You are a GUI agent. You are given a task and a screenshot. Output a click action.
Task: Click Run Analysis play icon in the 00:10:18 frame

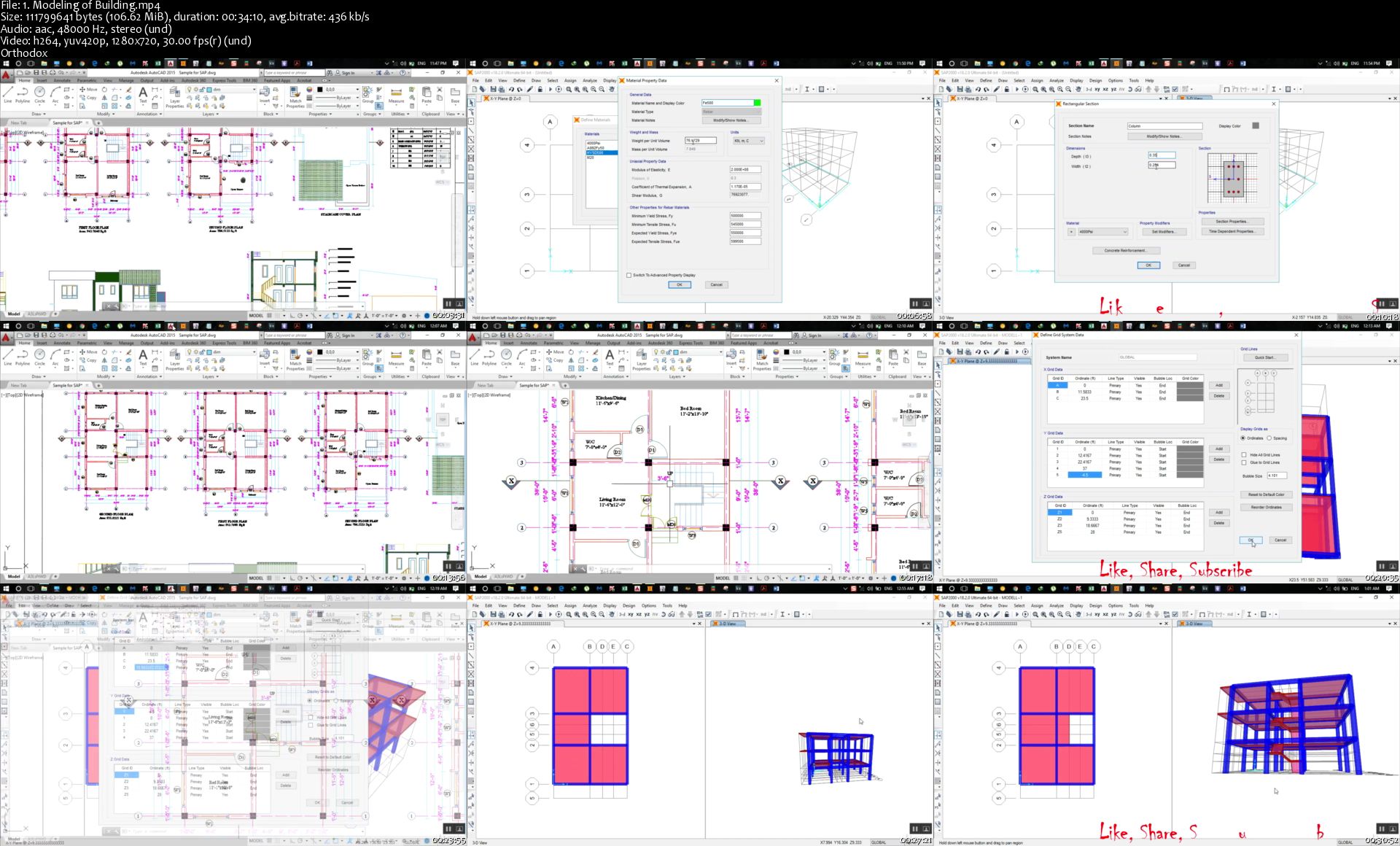coord(1016,89)
